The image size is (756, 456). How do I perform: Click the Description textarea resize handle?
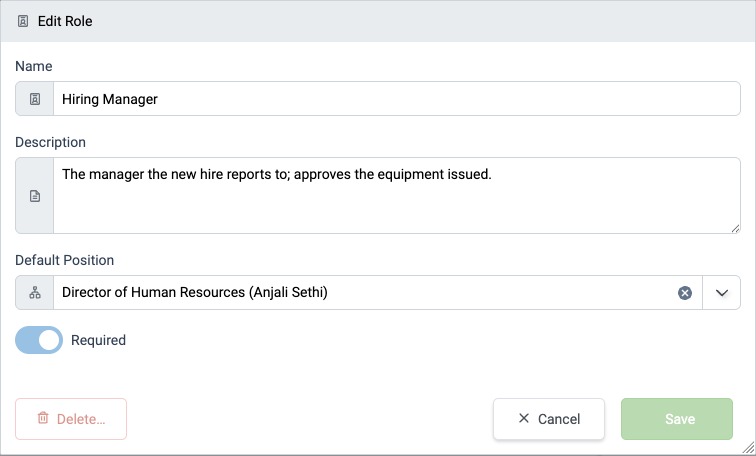click(735, 228)
